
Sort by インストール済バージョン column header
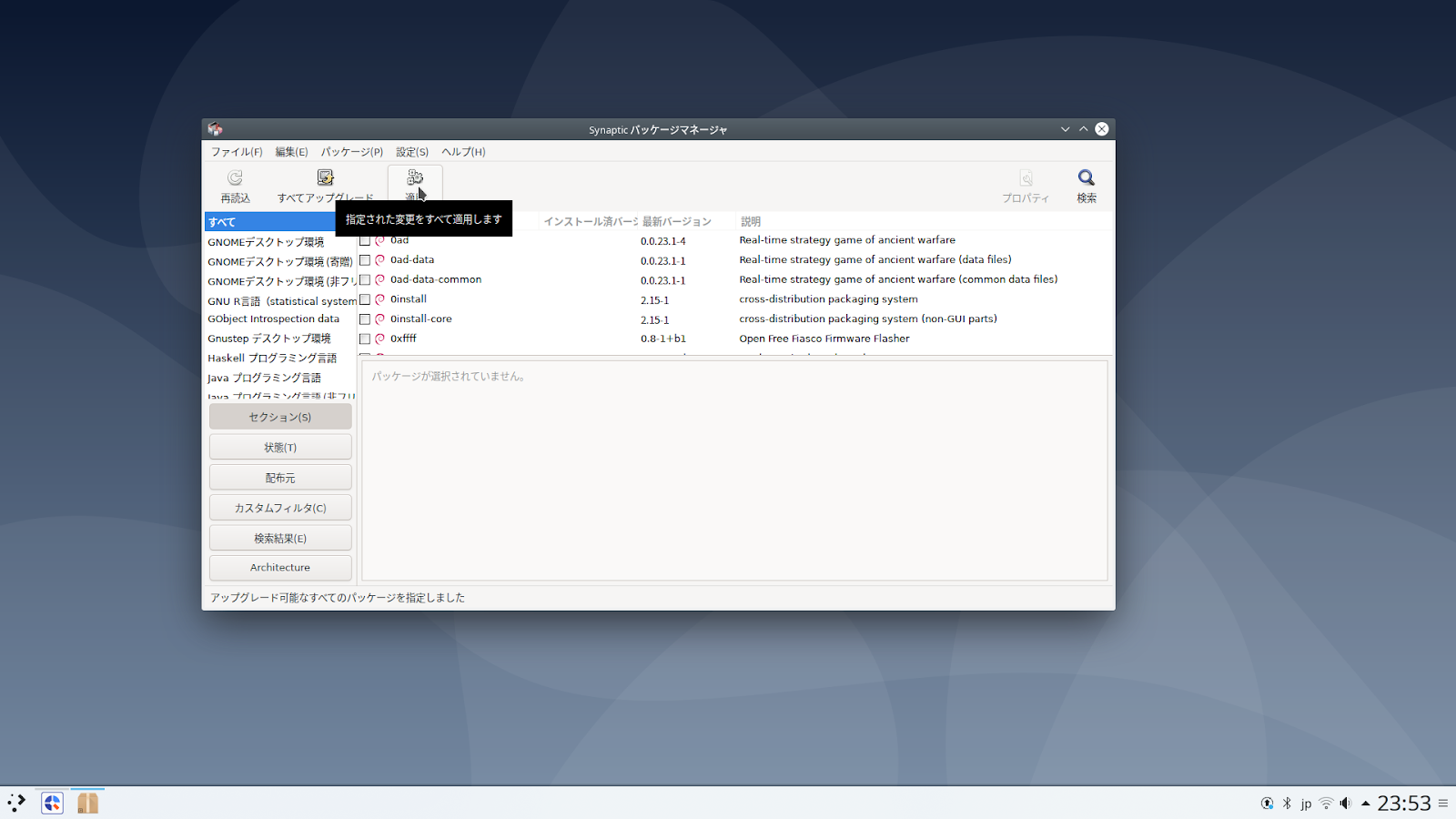pyautogui.click(x=590, y=221)
